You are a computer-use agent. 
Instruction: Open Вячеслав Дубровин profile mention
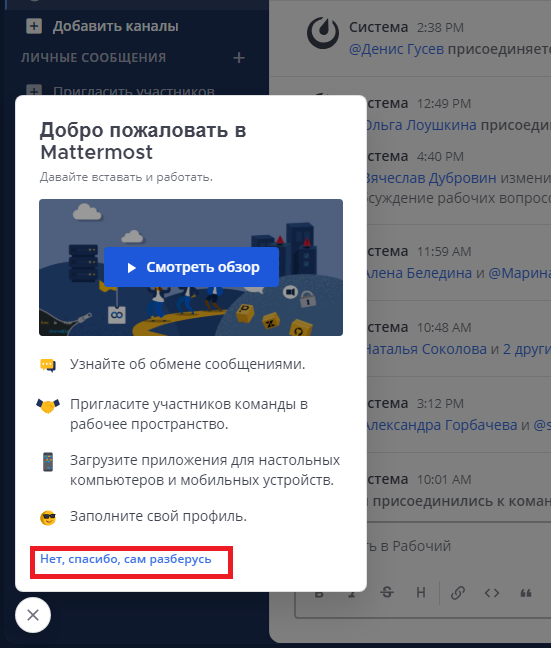pyautogui.click(x=431, y=178)
